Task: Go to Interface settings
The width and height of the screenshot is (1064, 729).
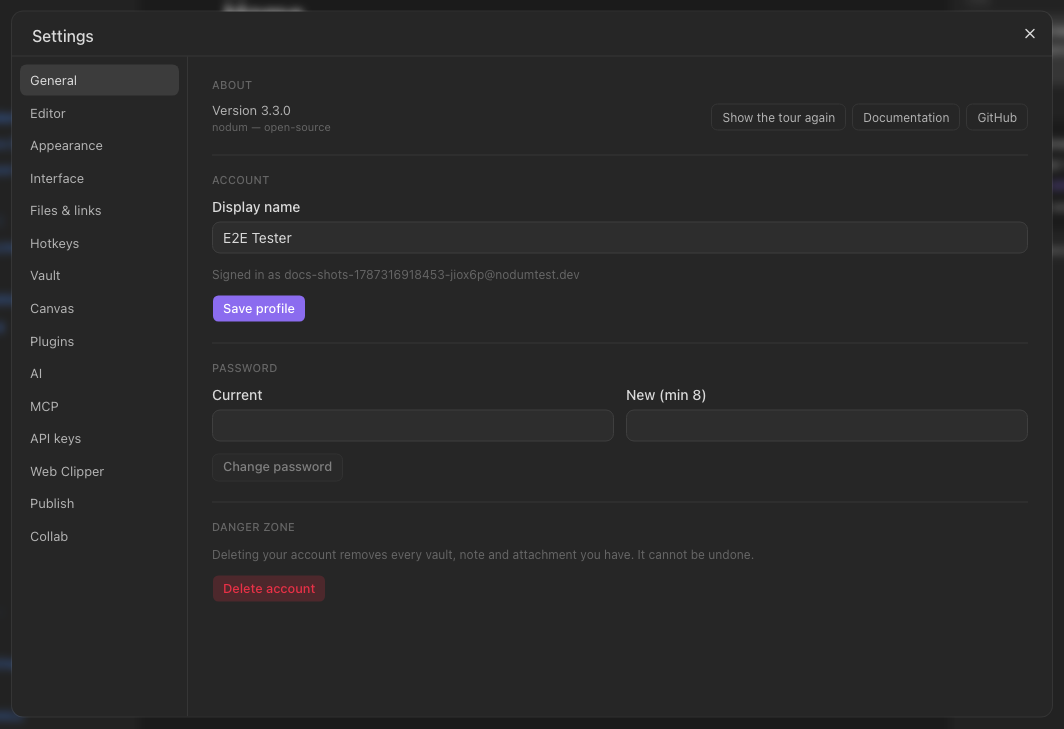Action: pyautogui.click(x=99, y=179)
